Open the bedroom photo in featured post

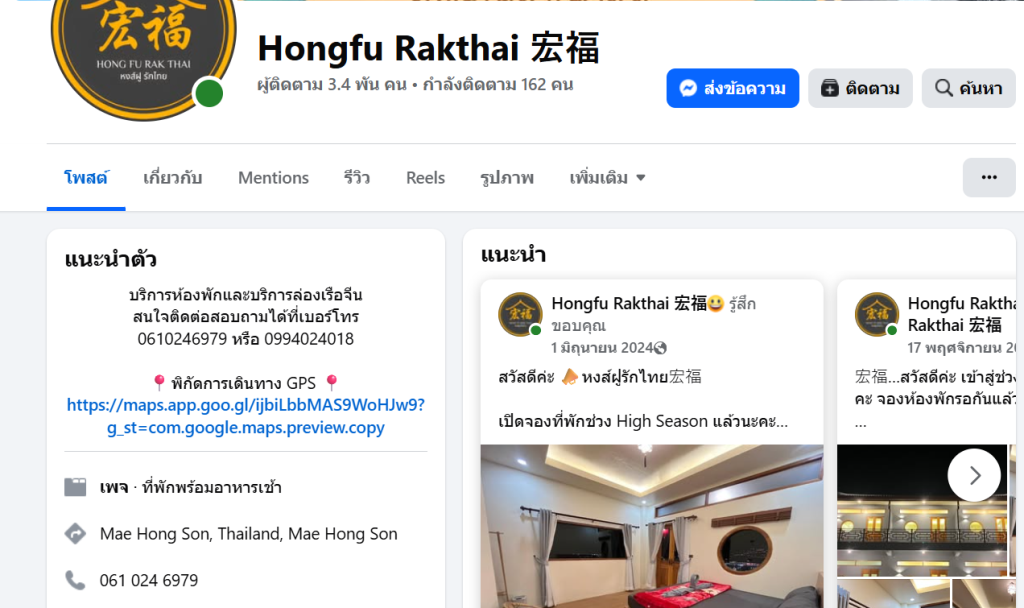652,526
